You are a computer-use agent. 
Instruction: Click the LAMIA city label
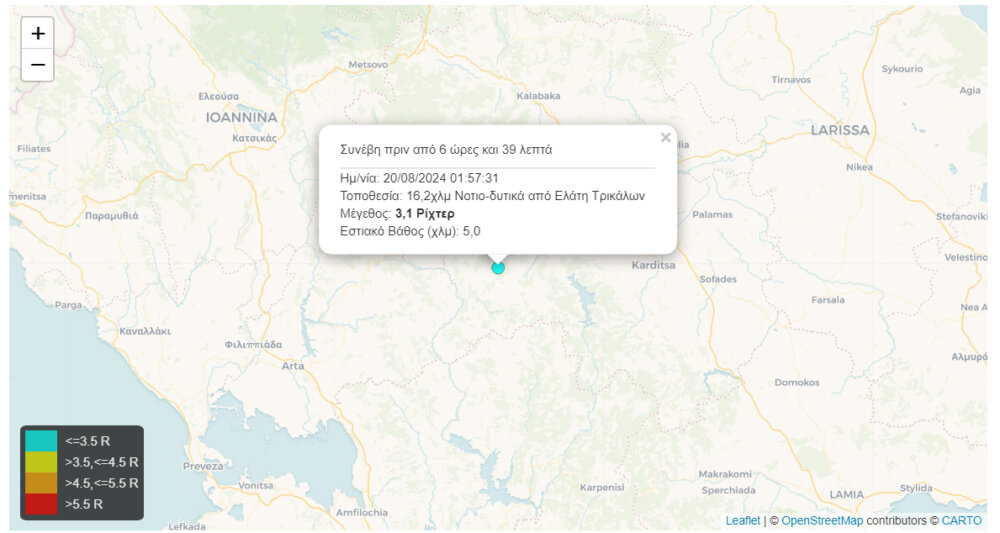[846, 494]
